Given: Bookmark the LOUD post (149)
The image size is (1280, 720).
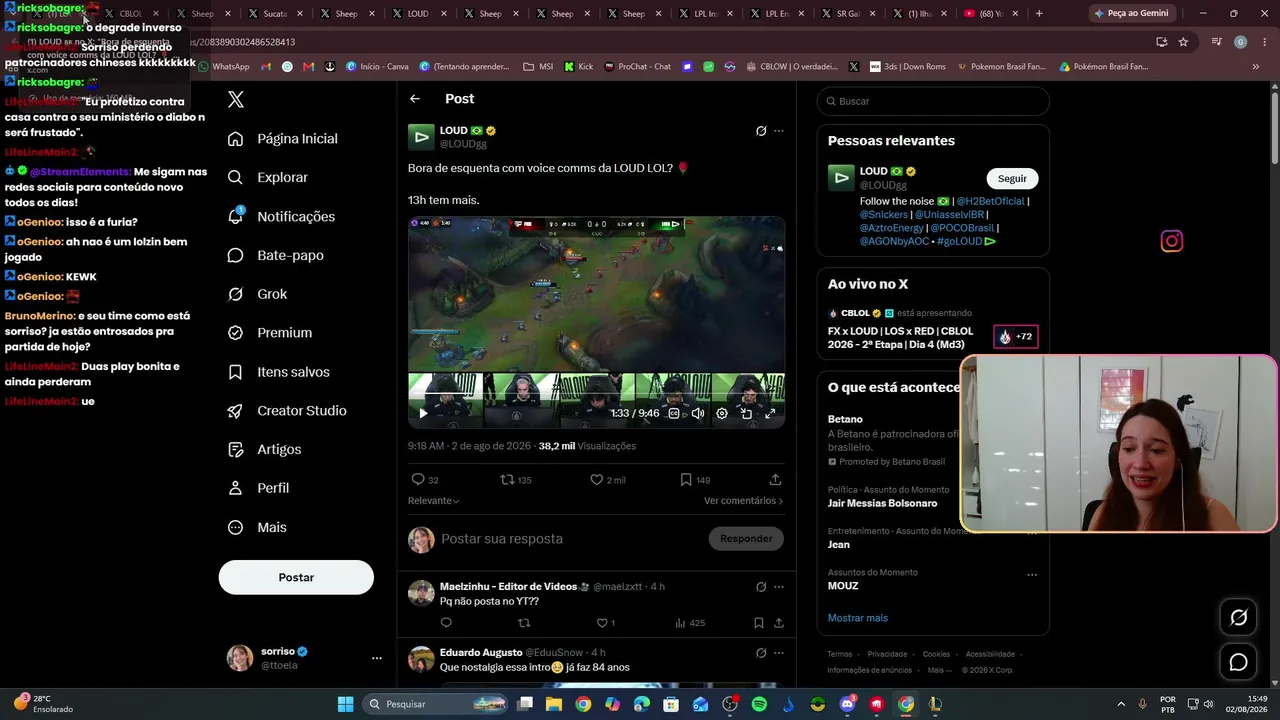Looking at the screenshot, I should 695,480.
